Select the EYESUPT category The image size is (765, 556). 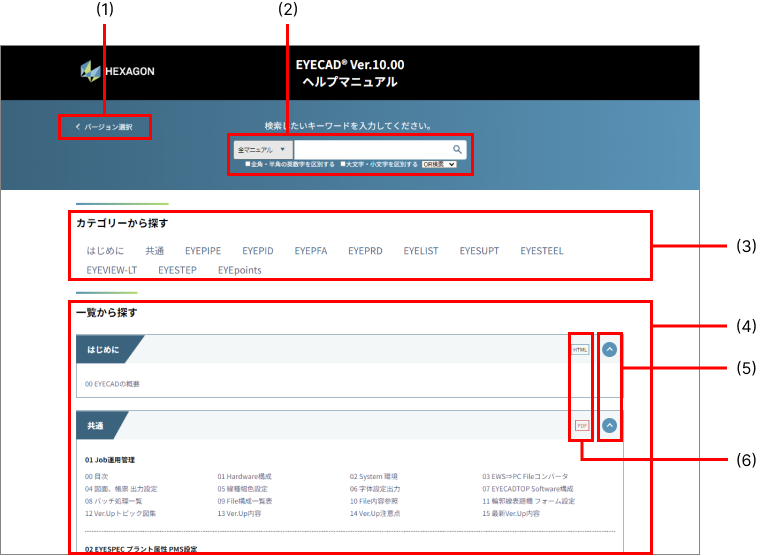pyautogui.click(x=479, y=251)
